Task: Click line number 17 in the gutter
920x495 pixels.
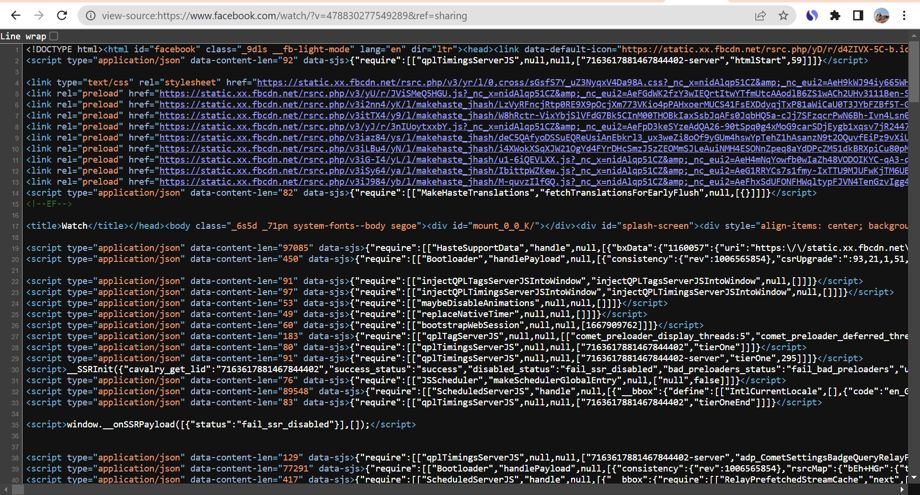Action: coord(16,226)
